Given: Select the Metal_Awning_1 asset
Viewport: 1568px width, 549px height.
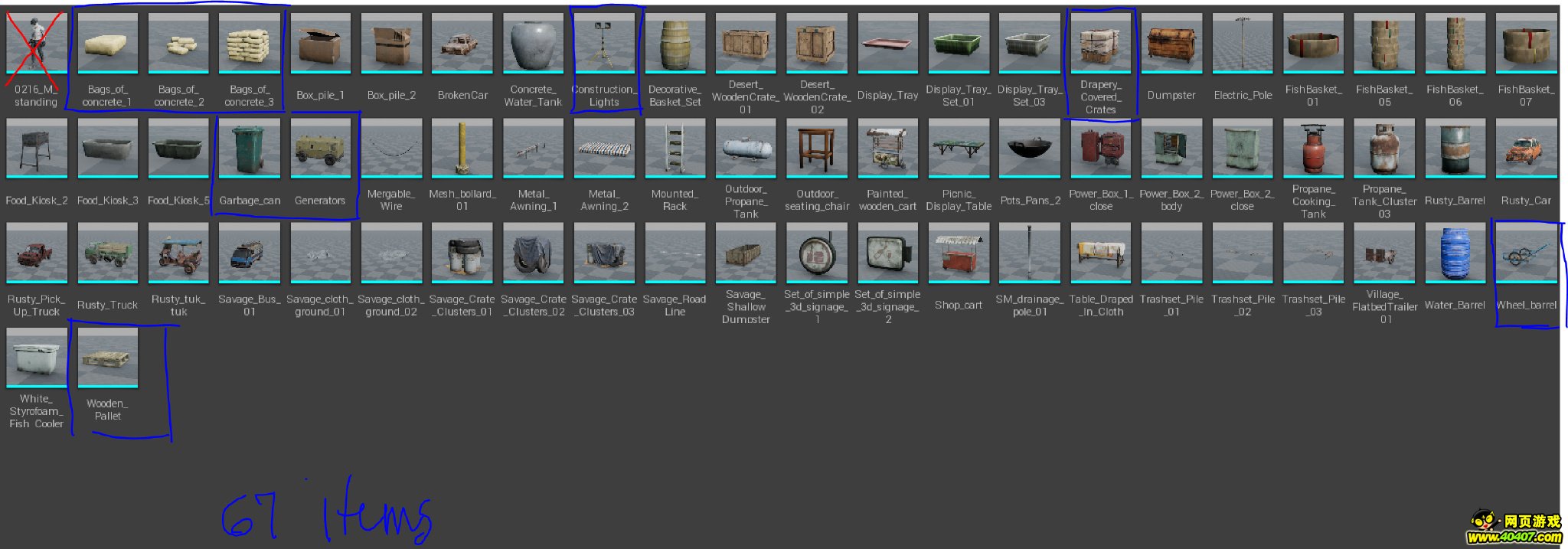Looking at the screenshot, I should (x=534, y=148).
